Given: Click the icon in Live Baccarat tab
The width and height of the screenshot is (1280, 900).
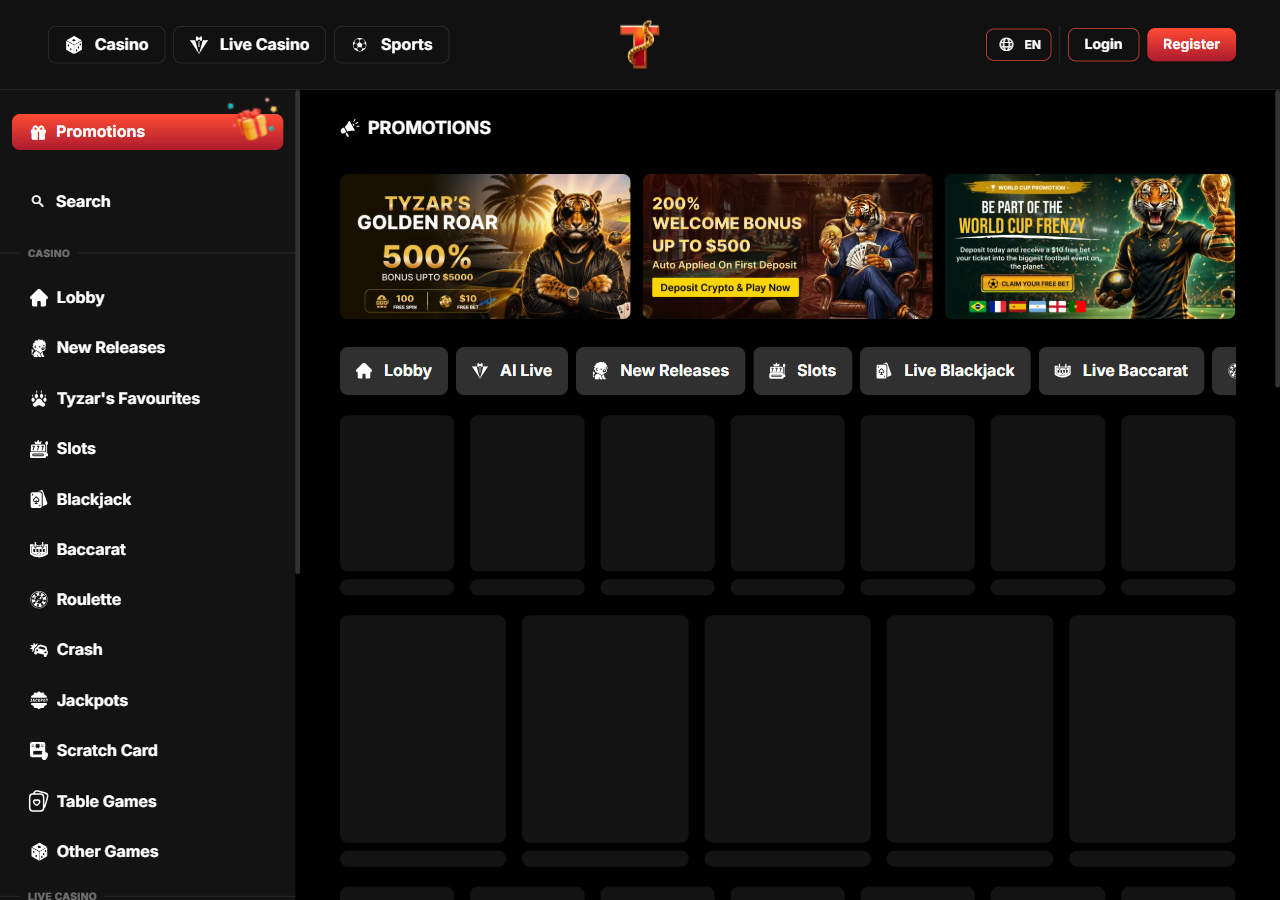Looking at the screenshot, I should tap(1063, 371).
